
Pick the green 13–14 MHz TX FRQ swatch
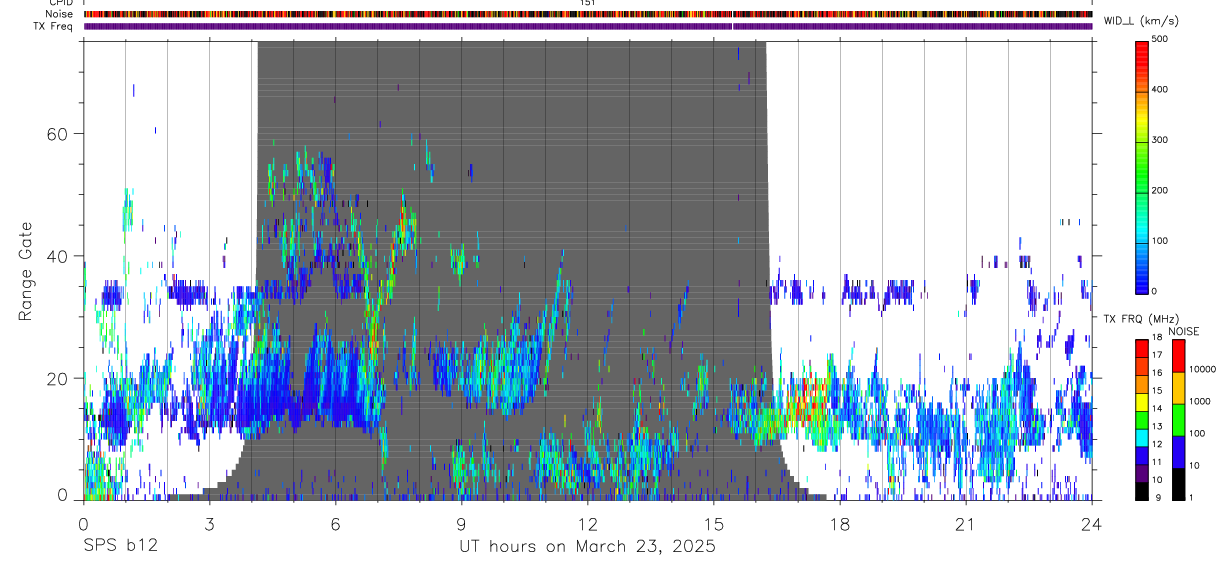(x=1141, y=418)
